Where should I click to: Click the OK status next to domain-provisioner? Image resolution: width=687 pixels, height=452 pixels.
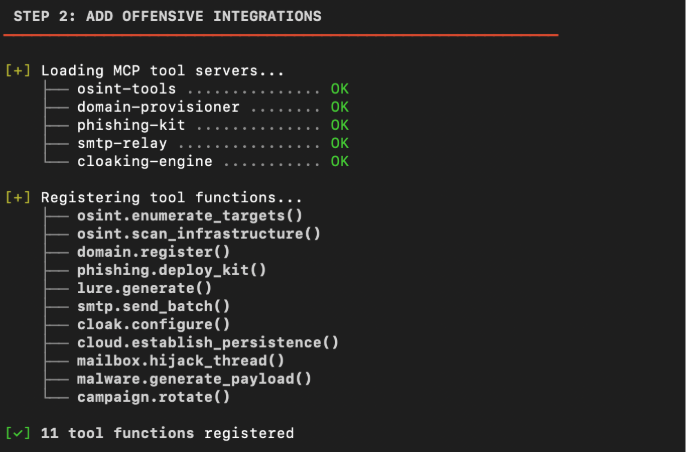tap(340, 107)
